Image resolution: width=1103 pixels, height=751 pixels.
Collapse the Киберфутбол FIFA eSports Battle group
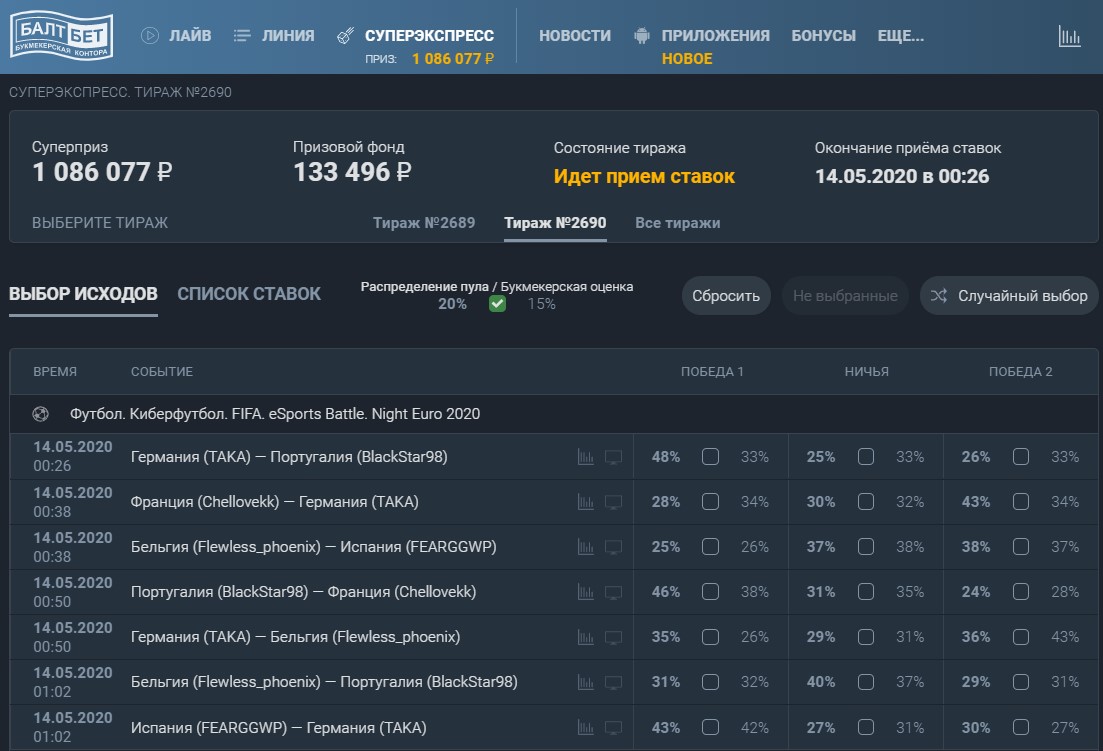[x=275, y=414]
